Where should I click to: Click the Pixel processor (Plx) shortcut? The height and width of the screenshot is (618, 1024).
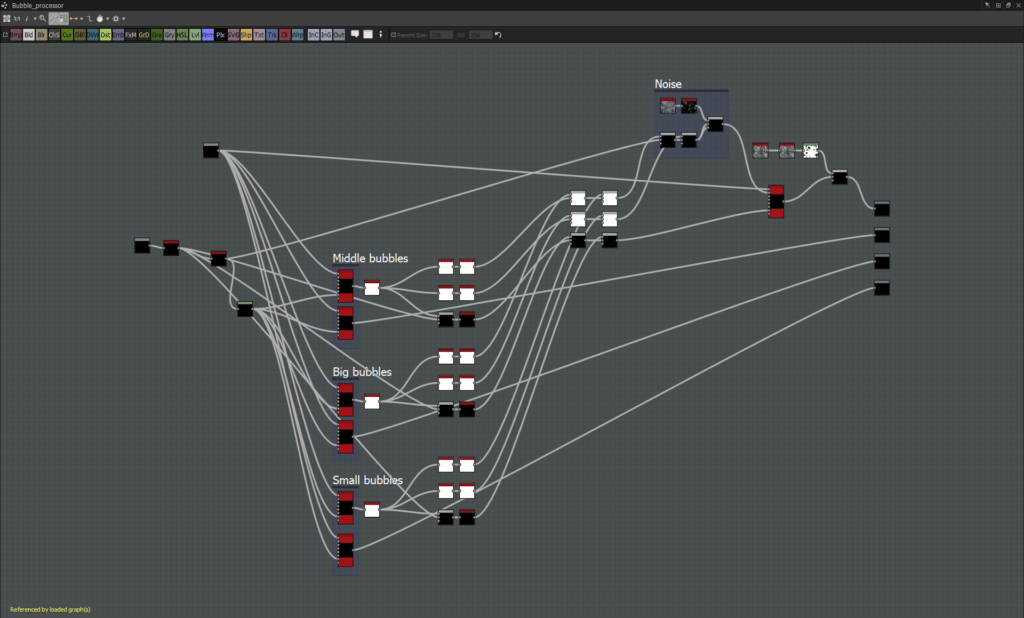point(220,35)
